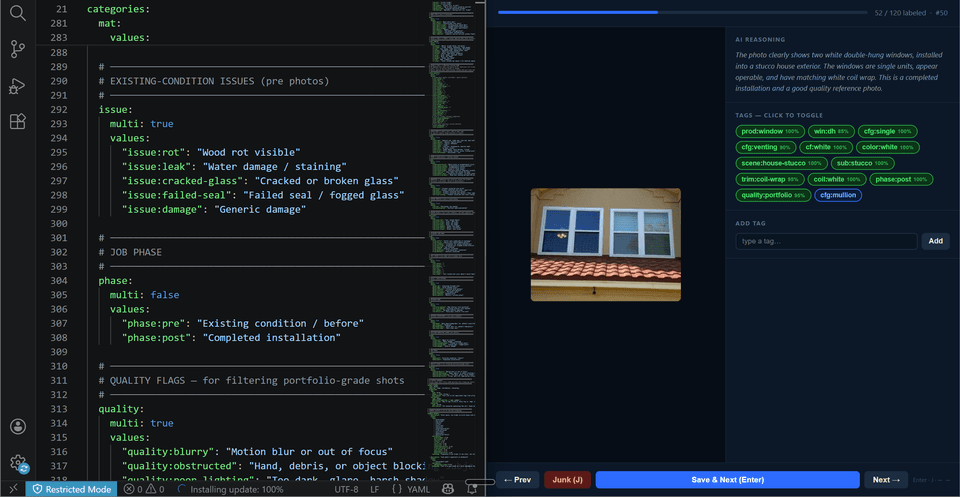Click Restricted Mode in status bar

pos(73,489)
